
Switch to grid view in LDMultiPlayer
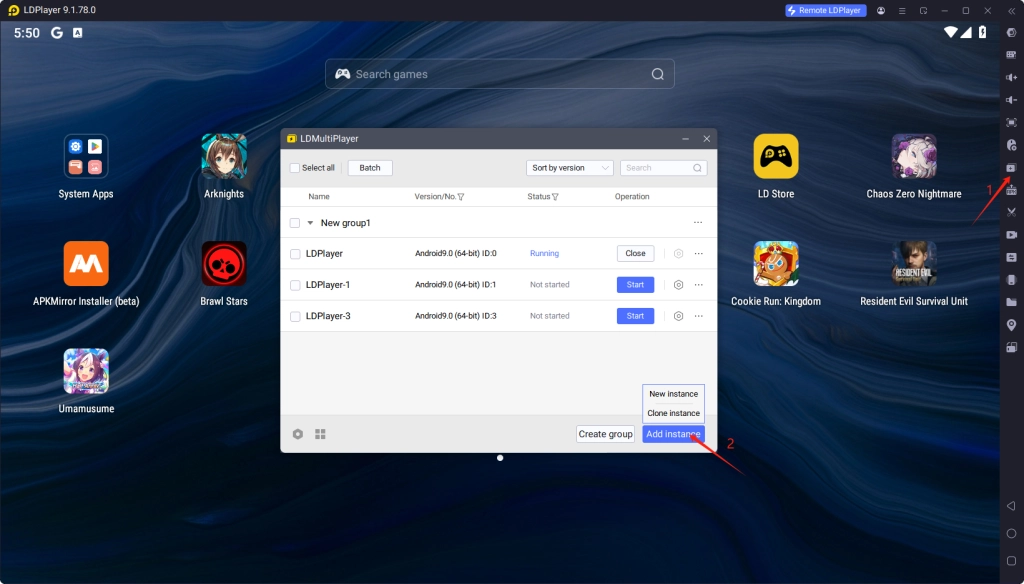coord(321,434)
